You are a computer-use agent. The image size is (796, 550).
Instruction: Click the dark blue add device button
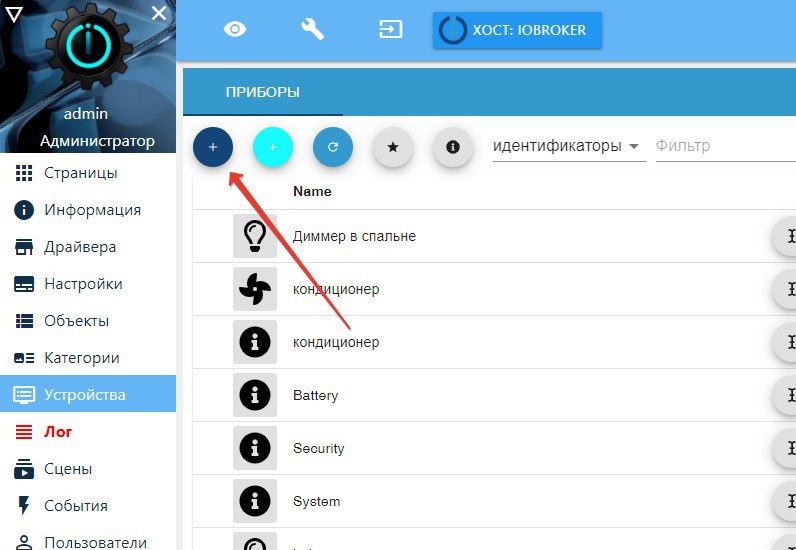click(213, 147)
